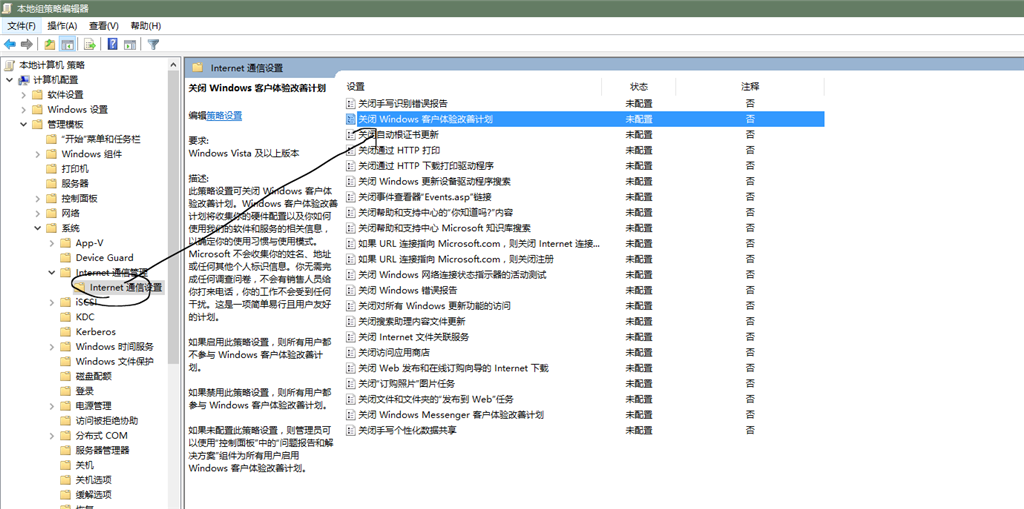1024x509 pixels.
Task: Click folder icon next to Device Guard
Action: [x=65, y=257]
